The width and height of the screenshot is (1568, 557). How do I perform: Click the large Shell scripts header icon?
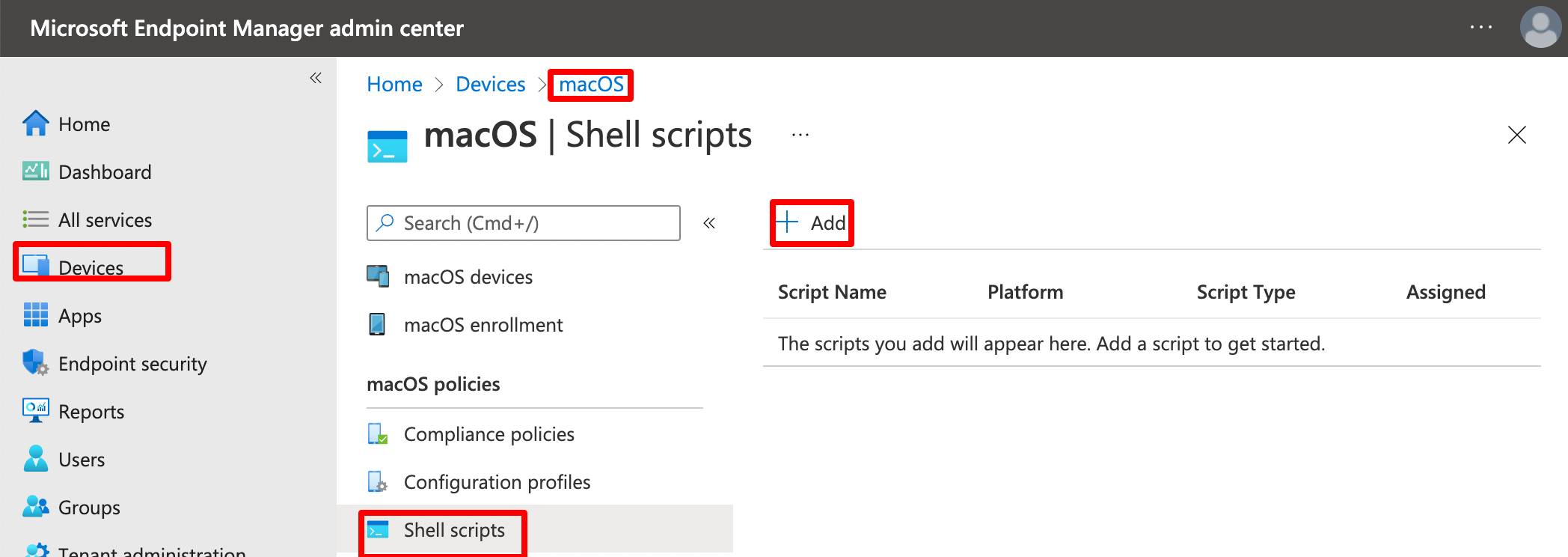388,147
